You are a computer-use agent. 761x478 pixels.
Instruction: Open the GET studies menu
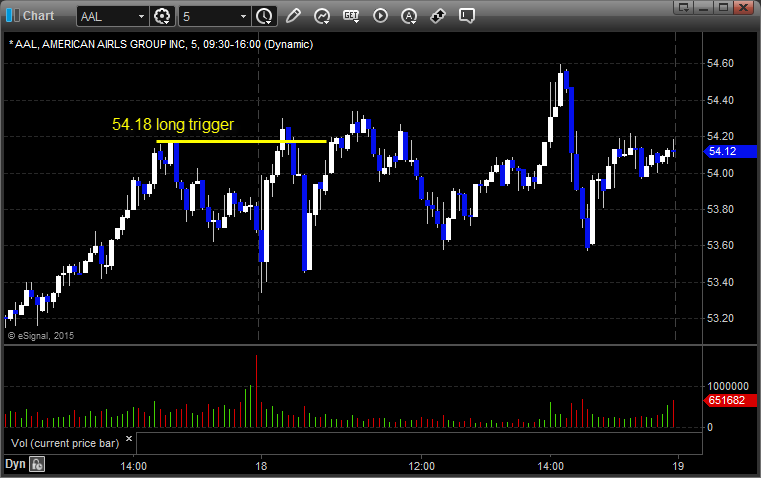(351, 16)
